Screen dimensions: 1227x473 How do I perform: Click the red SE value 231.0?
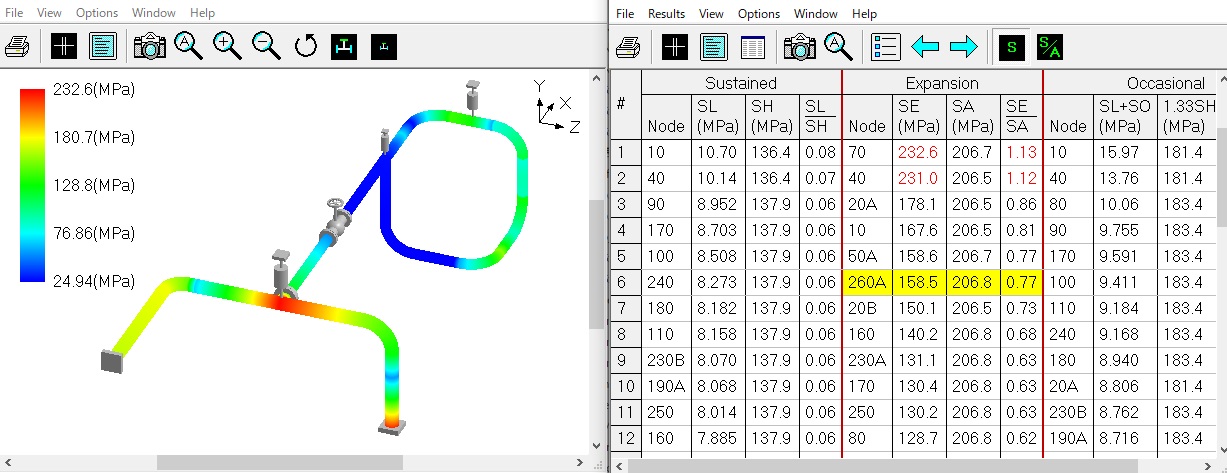tap(918, 179)
